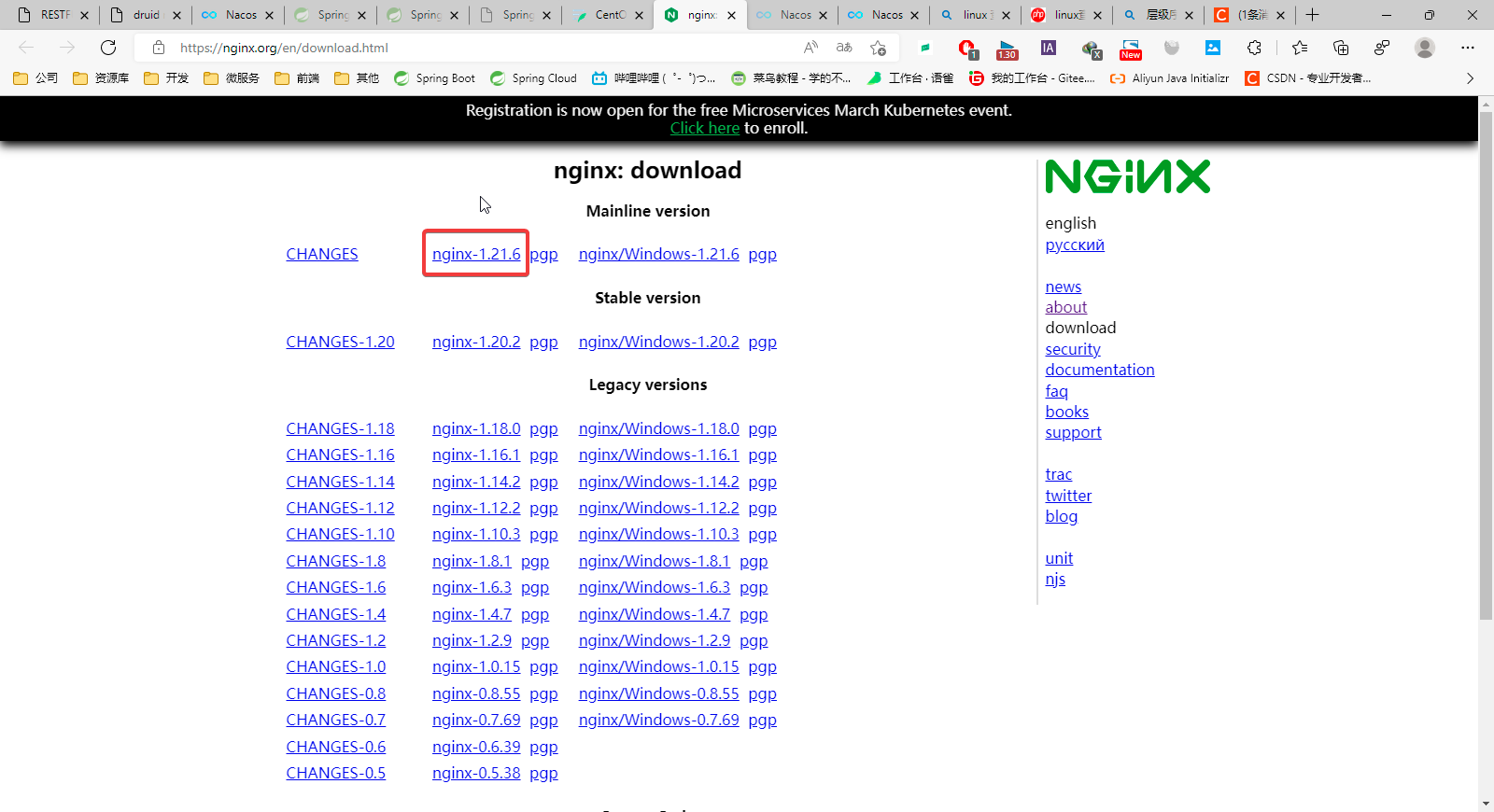Download nginx/Windows-1.16.1
The height and width of the screenshot is (812, 1494).
658,455
